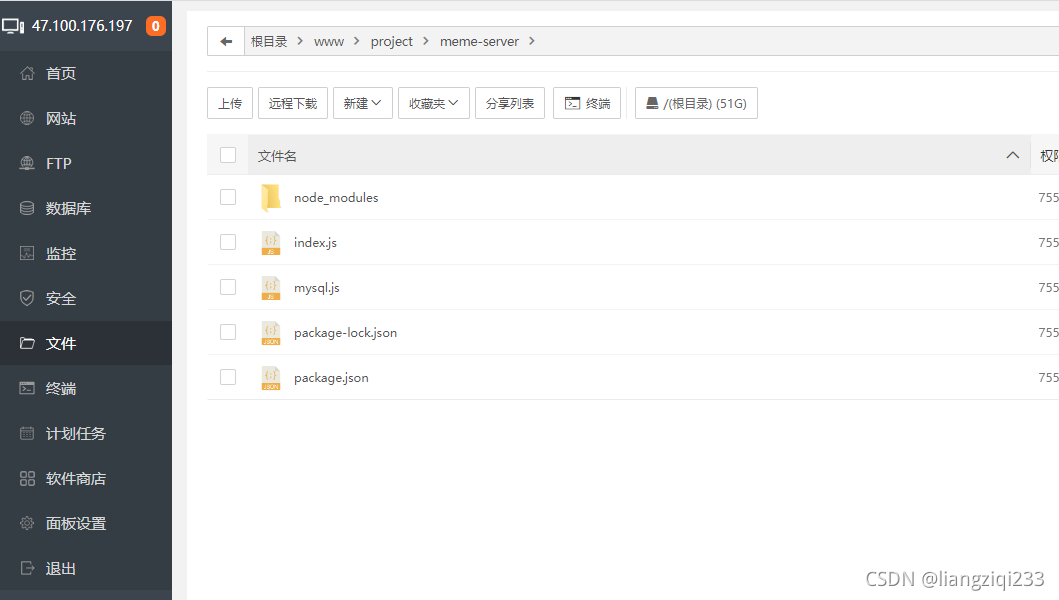This screenshot has height=600, width=1059.
Task: Expand chevron after meme-server in path
Action: click(x=532, y=41)
